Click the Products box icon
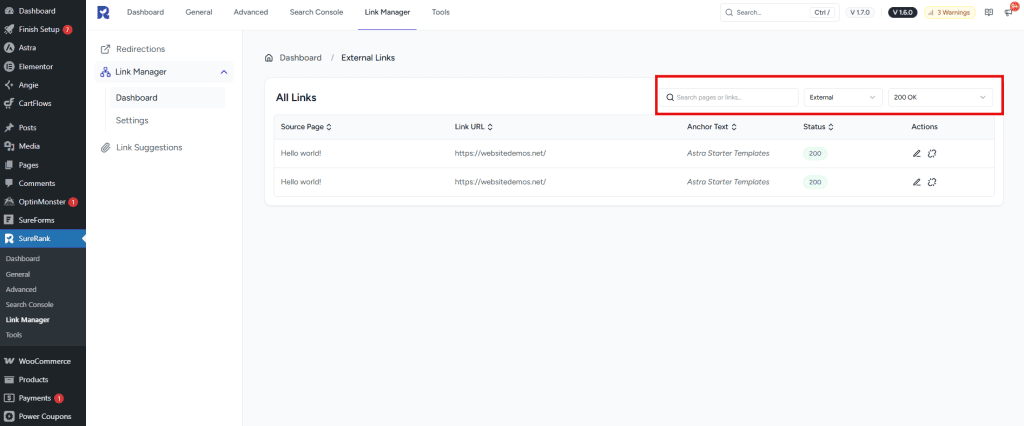 [9, 380]
